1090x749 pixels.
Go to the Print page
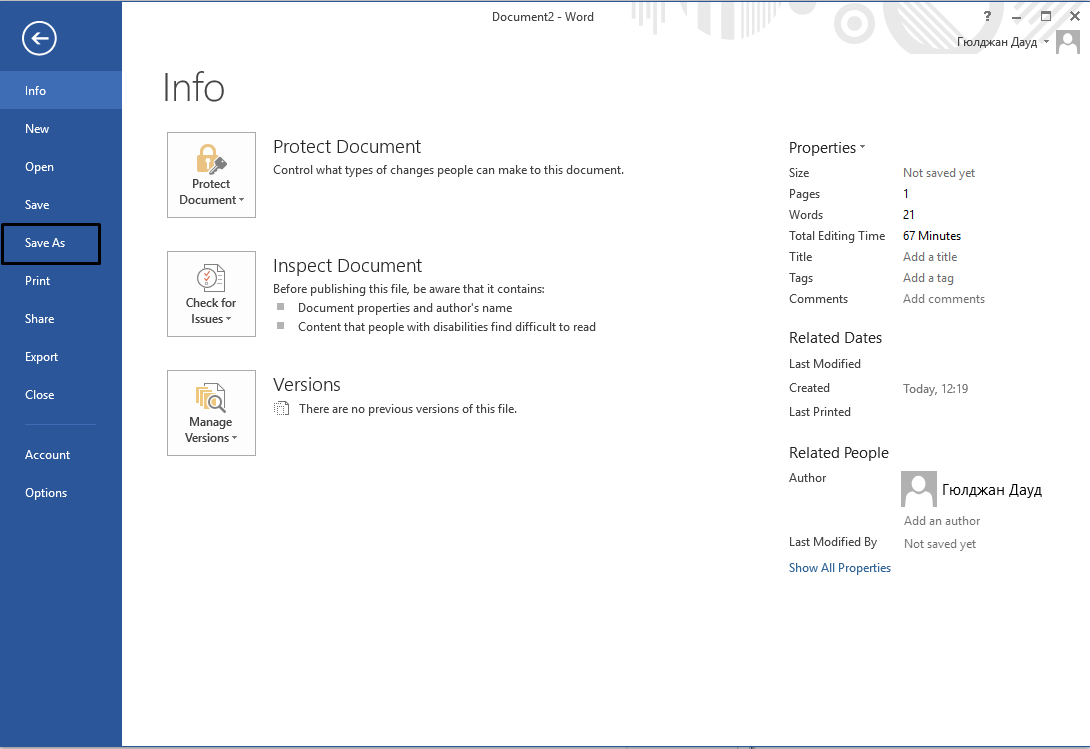[x=38, y=281]
